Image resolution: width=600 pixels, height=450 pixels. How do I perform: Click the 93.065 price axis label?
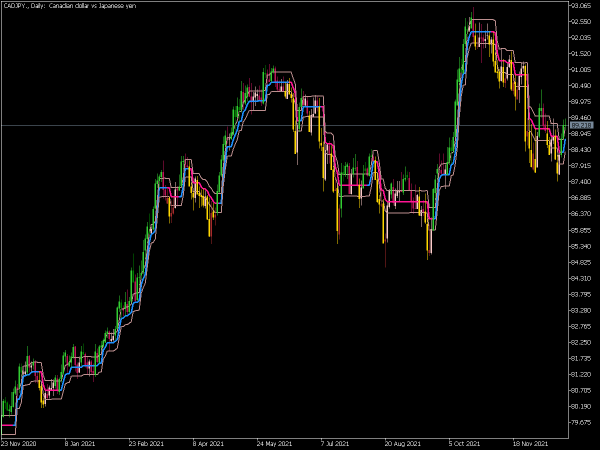pos(580,6)
